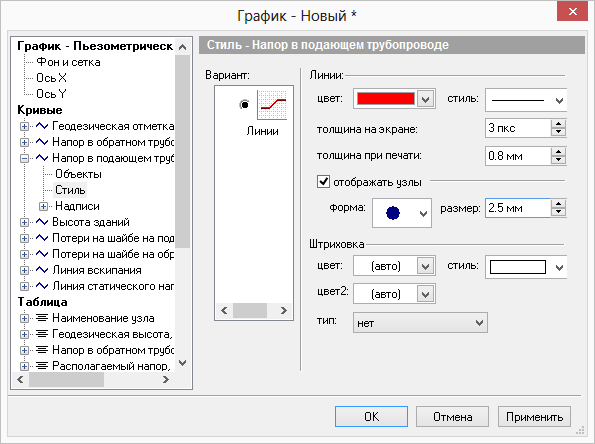Screen dimensions: 595x444
Task: Click curve icon beside Потери на шайбе на обр
Action: tap(42, 253)
